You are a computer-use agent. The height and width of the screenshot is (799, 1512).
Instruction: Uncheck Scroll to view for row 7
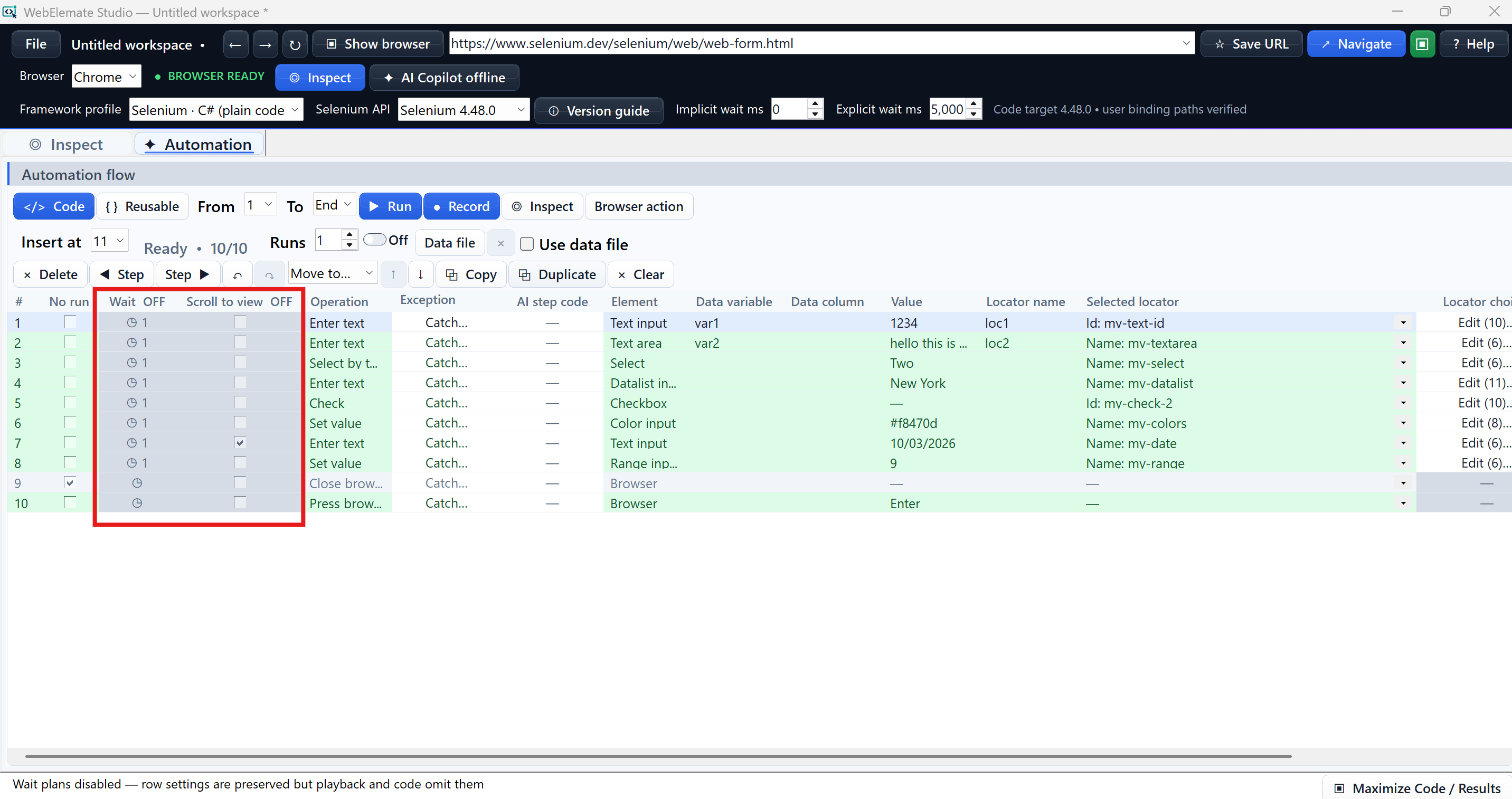pyautogui.click(x=240, y=443)
